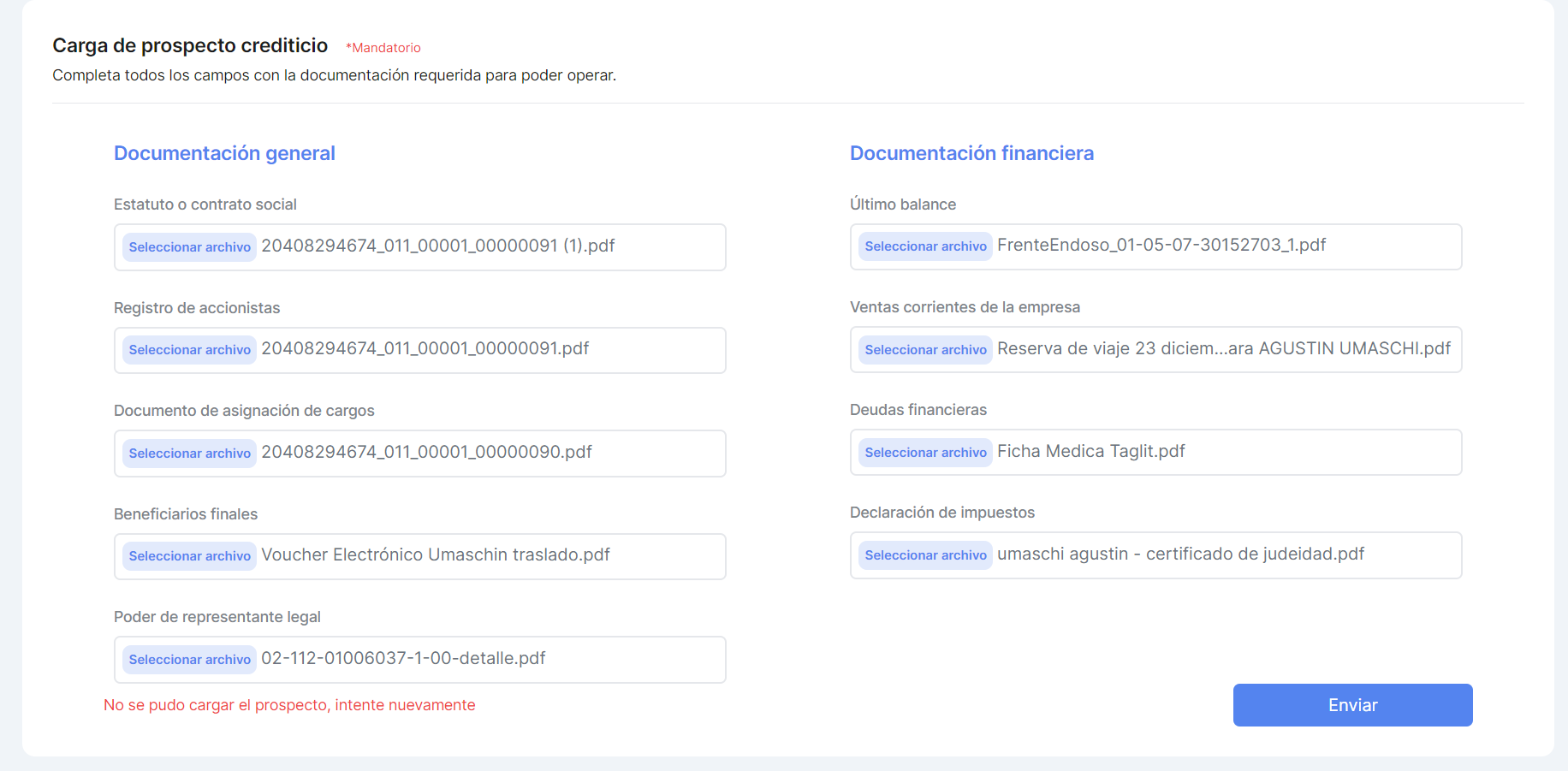Select file for Documento de asignación de cargos
The image size is (1568, 771).
(189, 454)
